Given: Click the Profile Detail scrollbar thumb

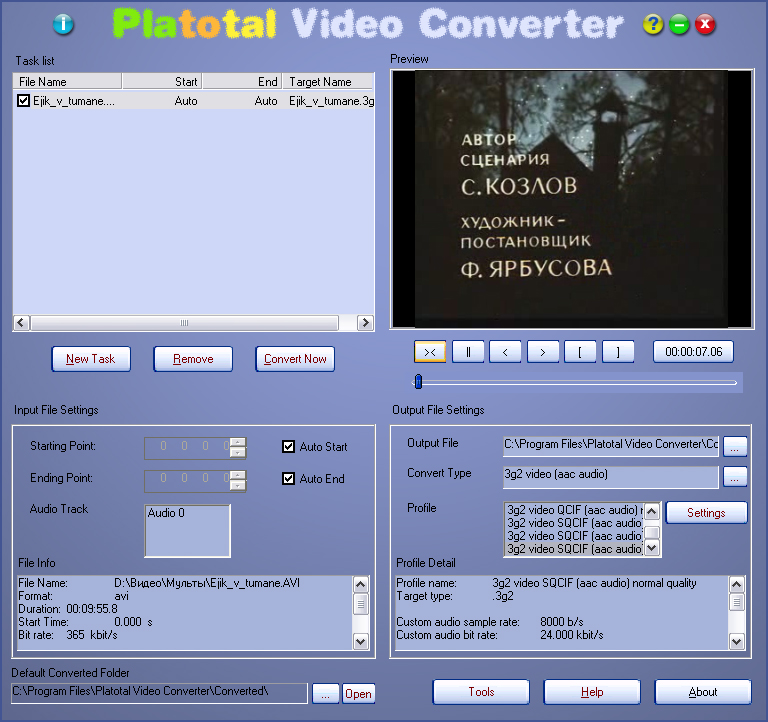Looking at the screenshot, I should coord(737,602).
